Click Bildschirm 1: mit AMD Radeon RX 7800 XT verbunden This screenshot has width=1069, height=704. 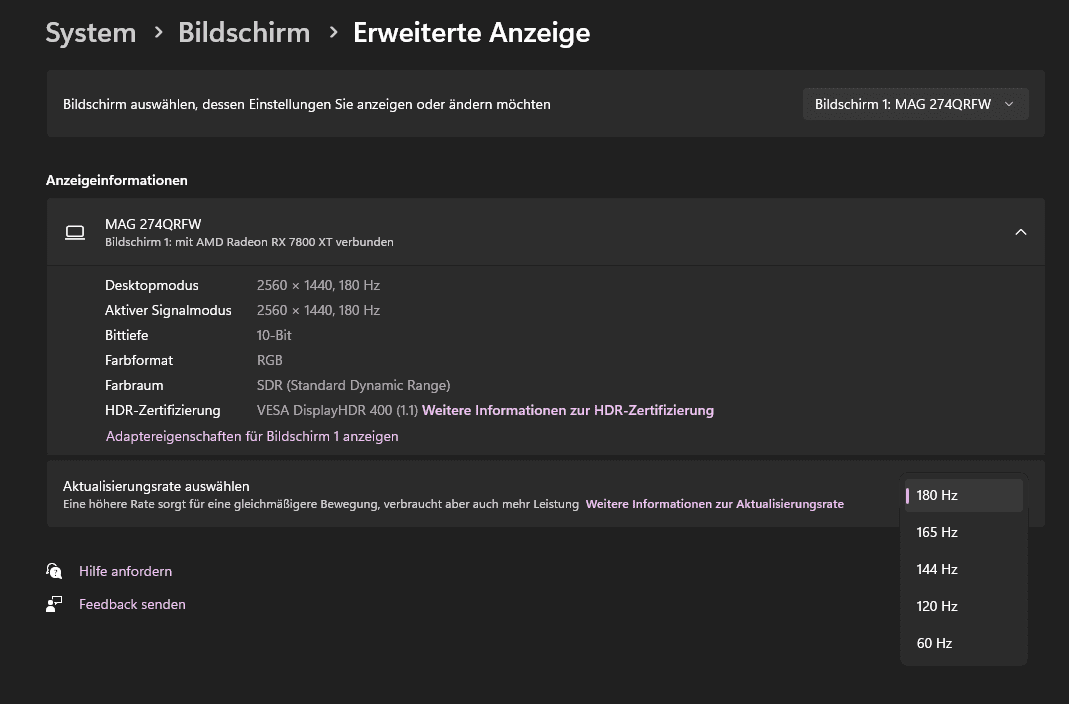coord(250,242)
